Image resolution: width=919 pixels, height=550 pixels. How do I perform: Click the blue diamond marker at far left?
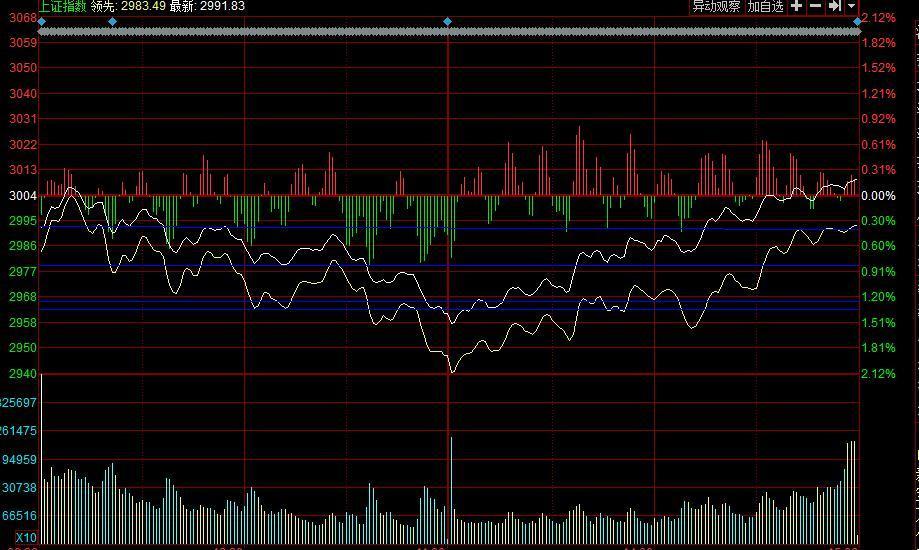pos(41,21)
